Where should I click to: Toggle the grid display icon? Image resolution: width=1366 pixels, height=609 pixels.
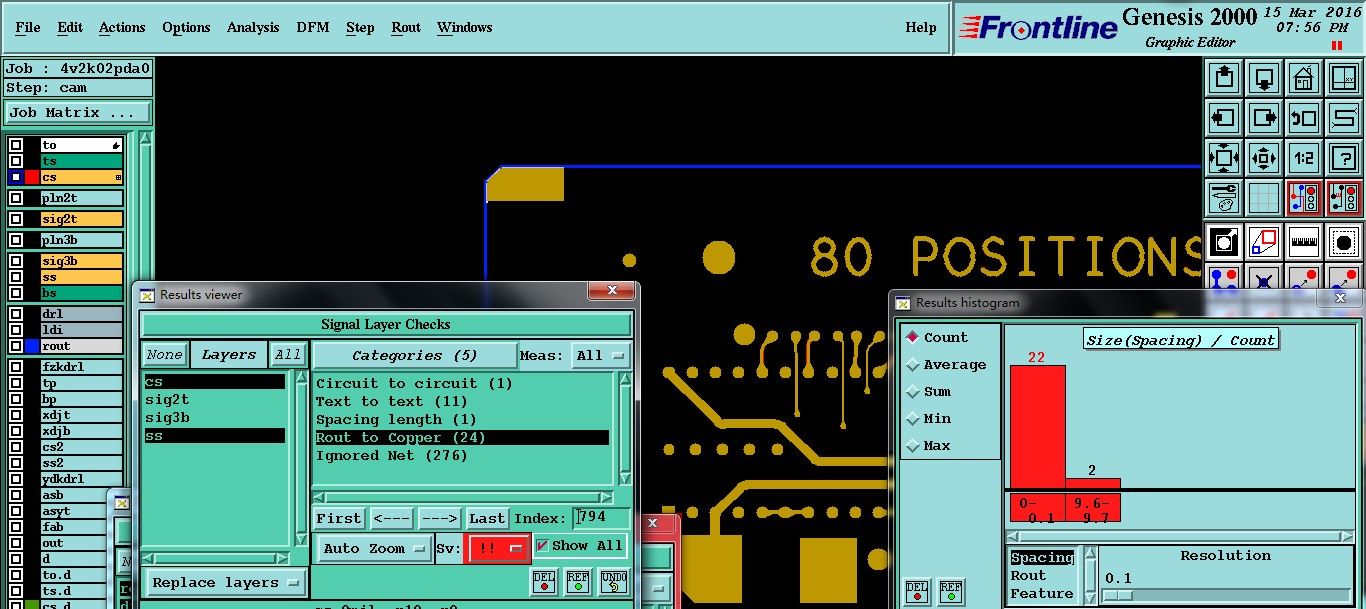pyautogui.click(x=1264, y=198)
